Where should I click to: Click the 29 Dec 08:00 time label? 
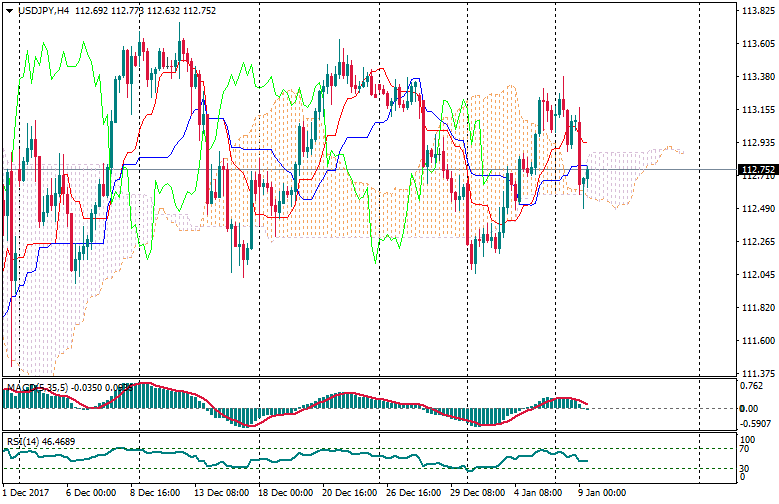point(476,493)
